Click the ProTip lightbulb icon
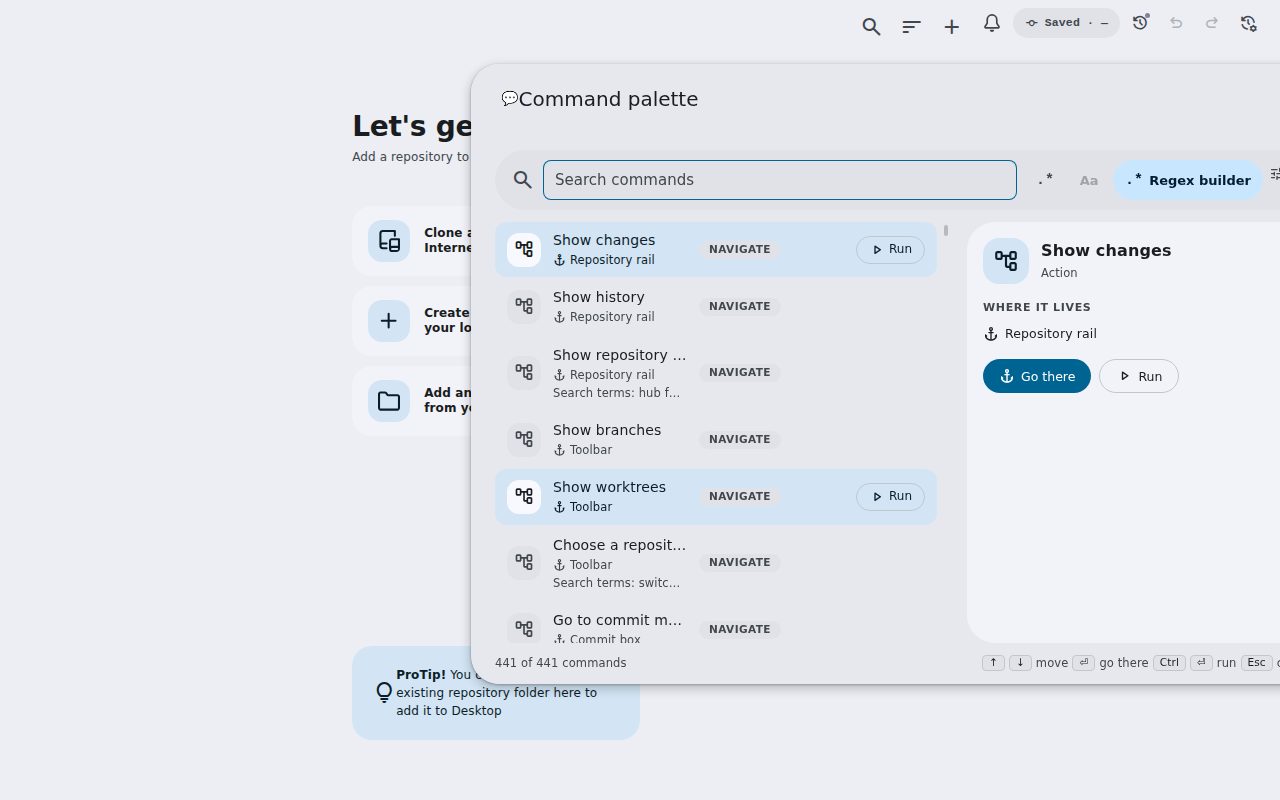Viewport: 1280px width, 800px height. coord(384,692)
